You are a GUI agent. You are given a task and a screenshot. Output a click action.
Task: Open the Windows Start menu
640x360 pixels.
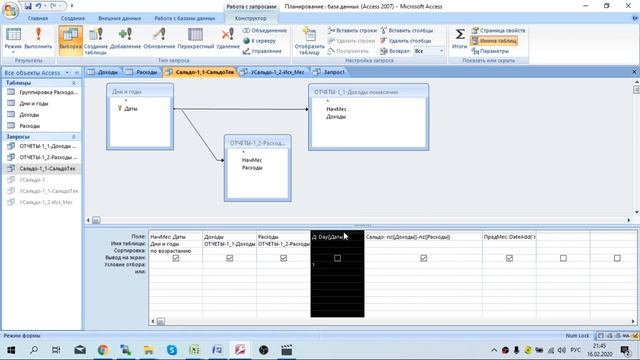point(11,350)
